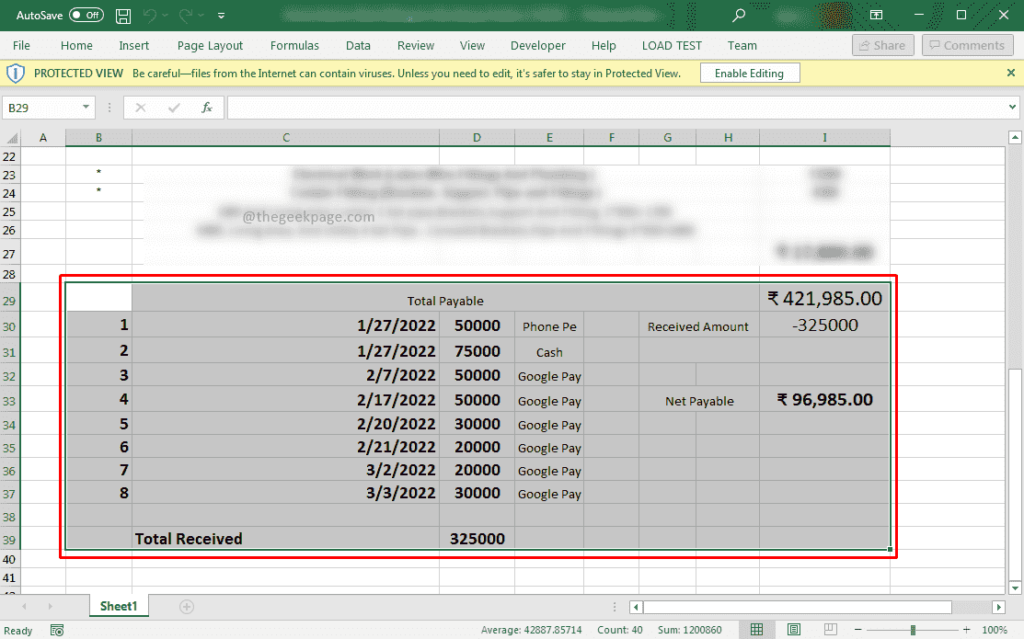Click the Save icon in Quick Access Toolbar

pos(123,15)
